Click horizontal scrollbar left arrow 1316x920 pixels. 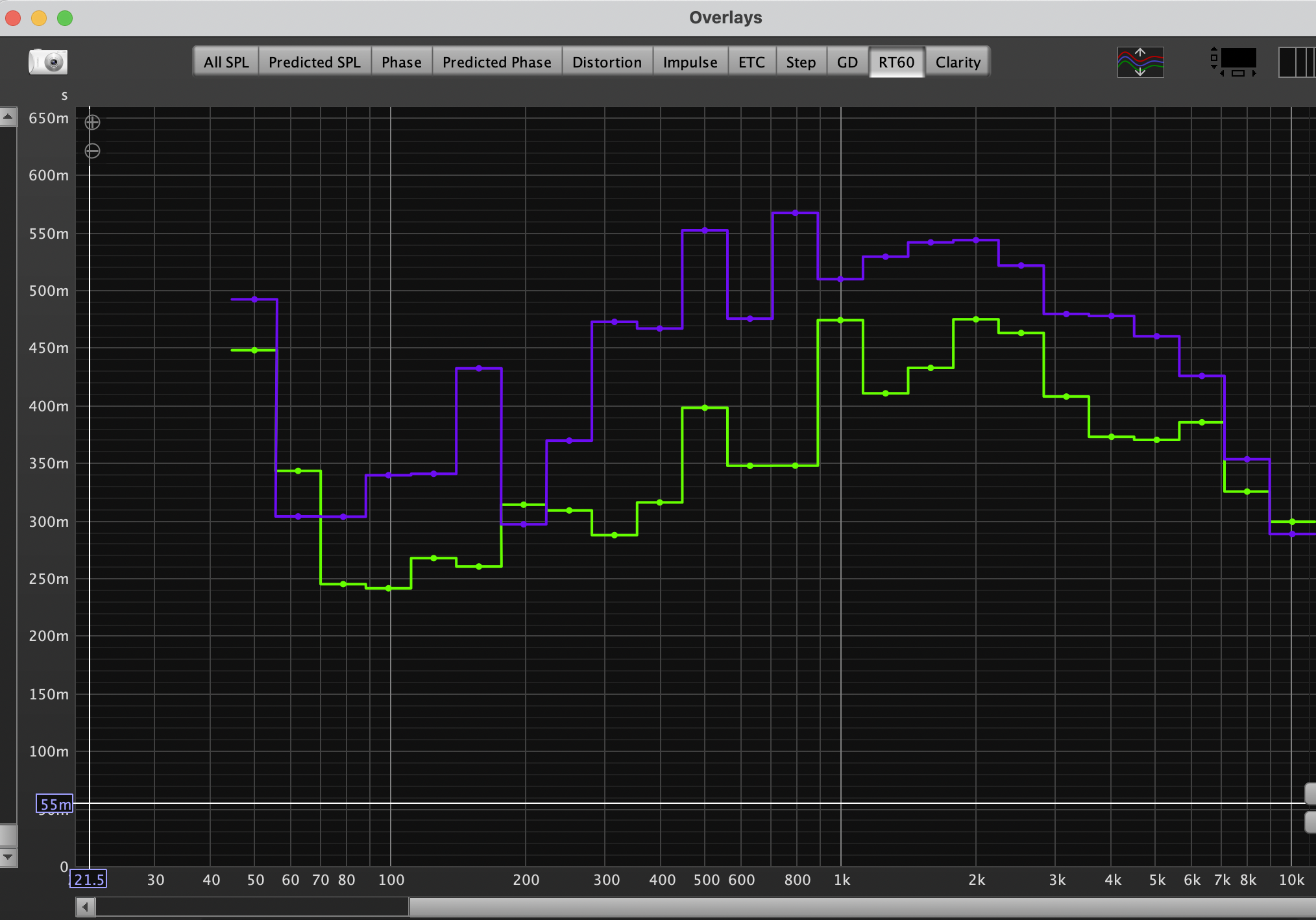click(85, 907)
